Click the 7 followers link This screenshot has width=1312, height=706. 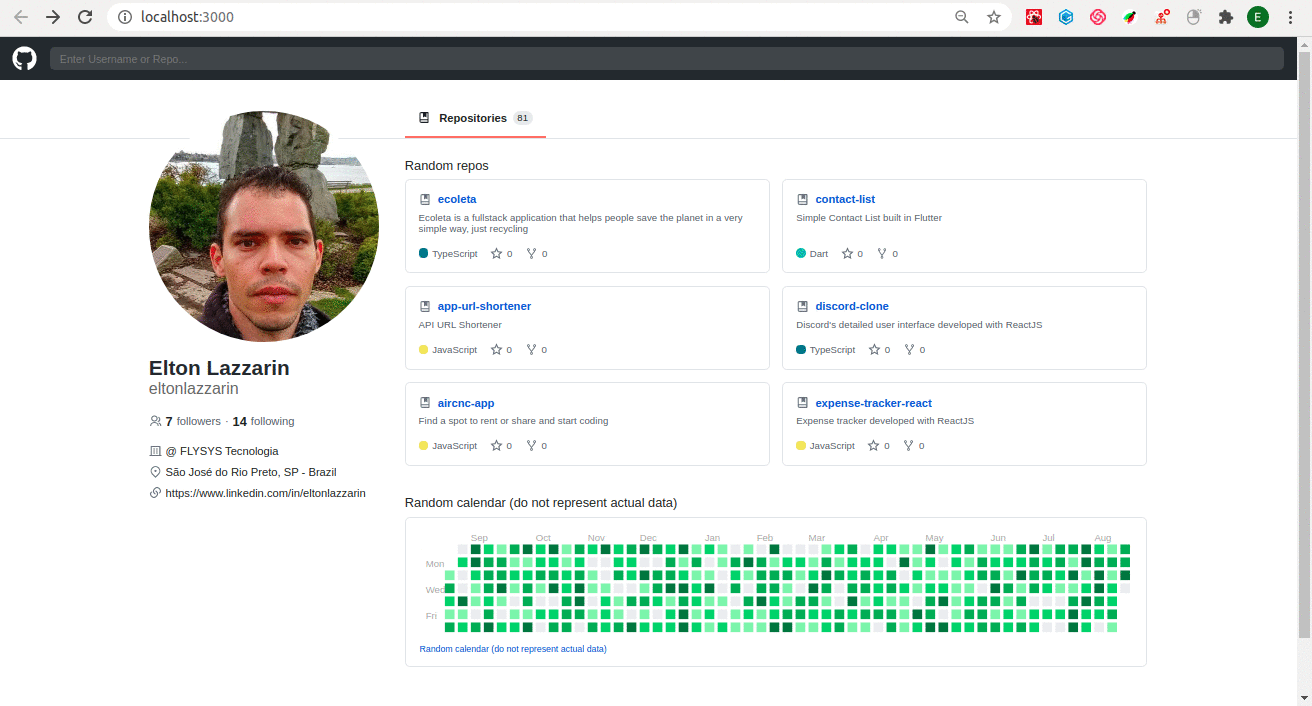click(x=192, y=422)
